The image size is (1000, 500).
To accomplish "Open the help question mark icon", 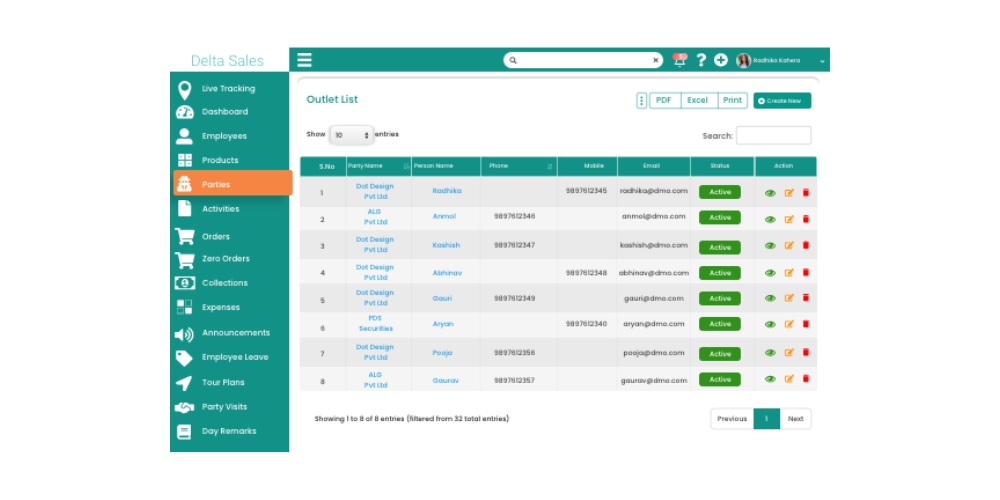I will pyautogui.click(x=701, y=60).
